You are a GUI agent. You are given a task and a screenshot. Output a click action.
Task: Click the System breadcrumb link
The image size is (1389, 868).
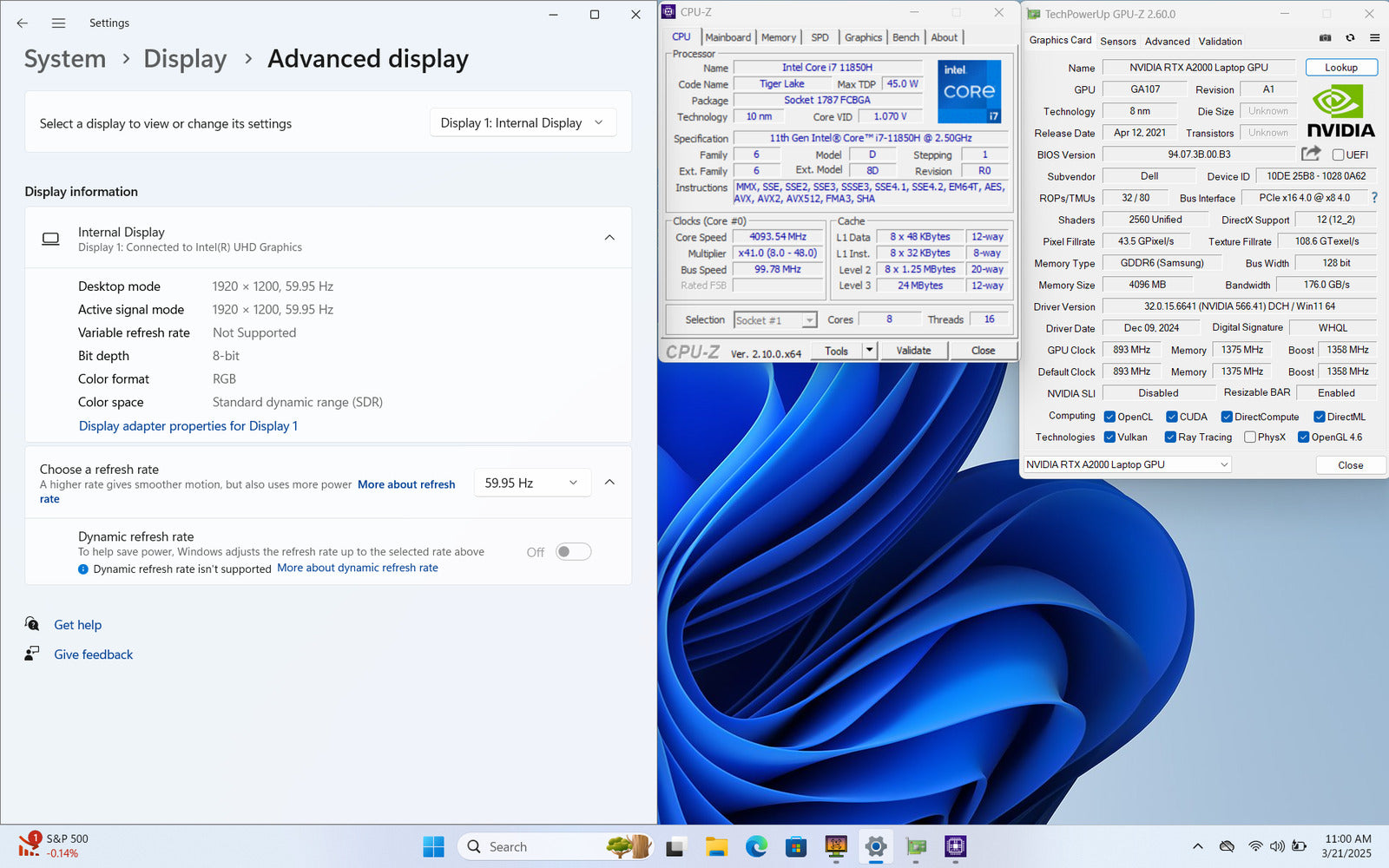[x=65, y=59]
